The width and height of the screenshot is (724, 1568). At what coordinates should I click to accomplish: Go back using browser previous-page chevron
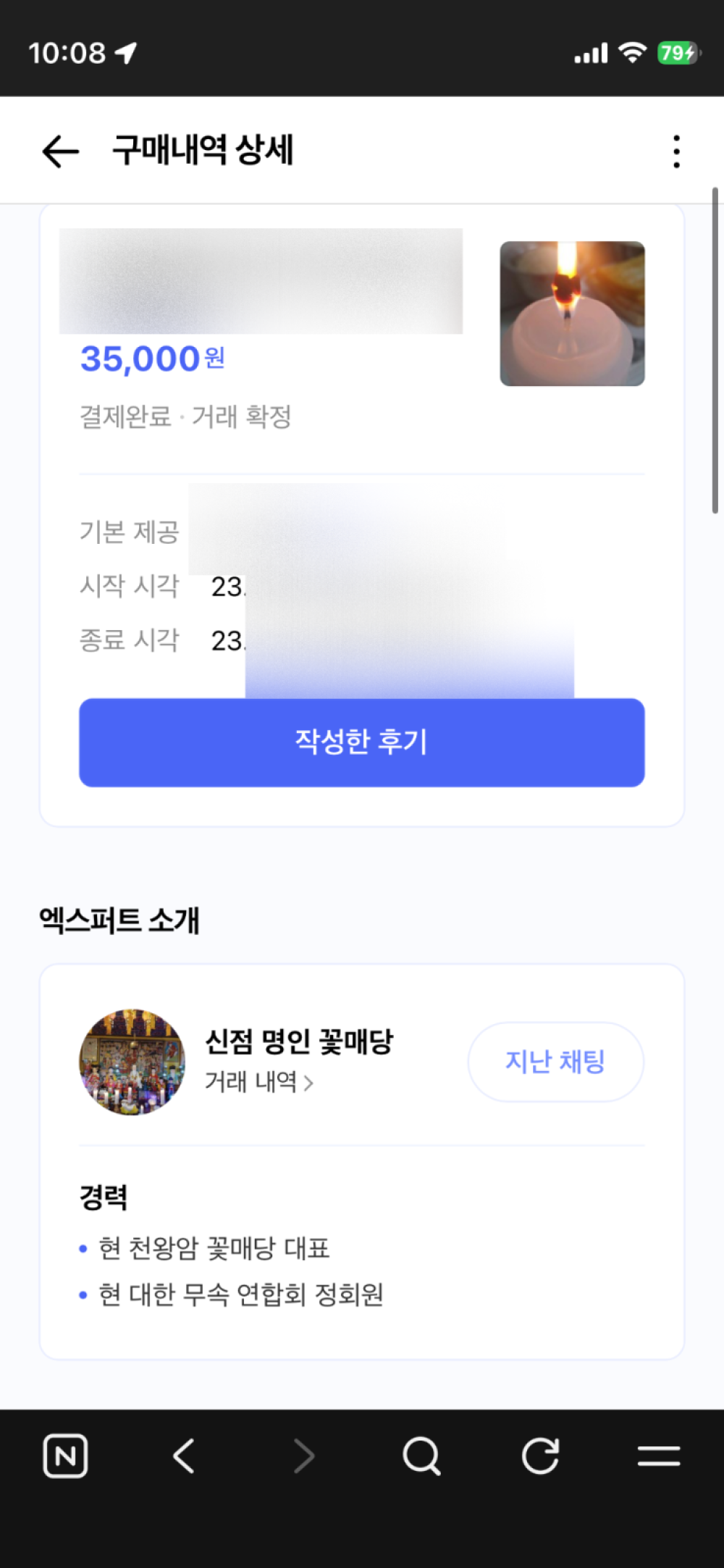(185, 1456)
